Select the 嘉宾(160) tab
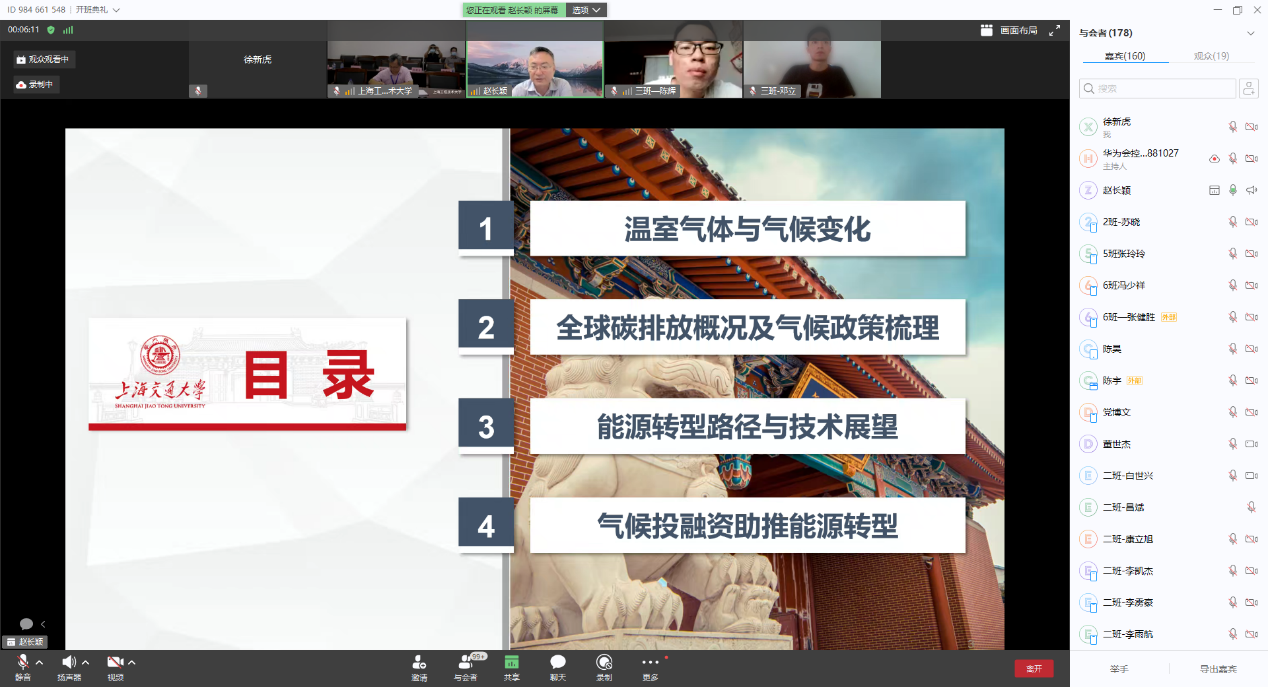The image size is (1268, 687). pos(1124,56)
